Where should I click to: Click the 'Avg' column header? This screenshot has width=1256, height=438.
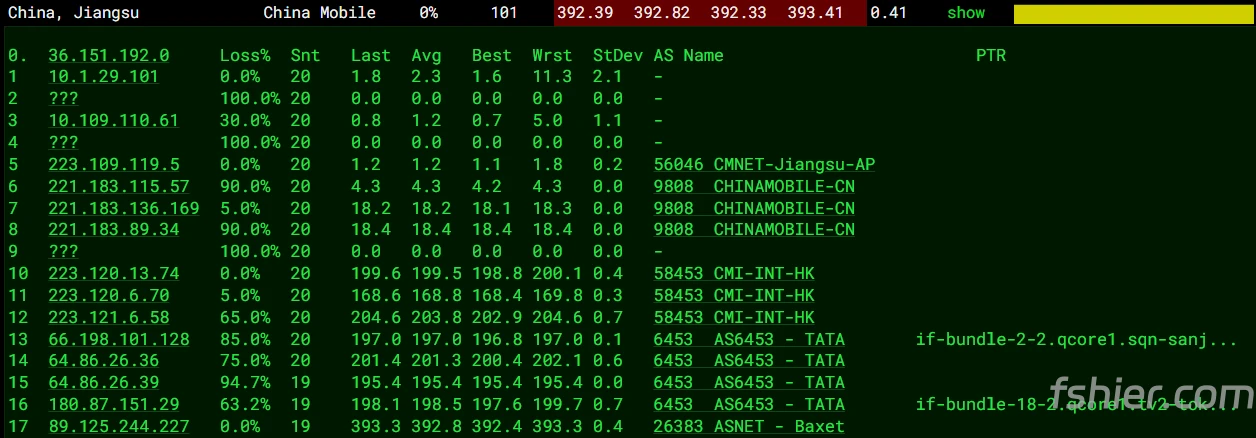[x=427, y=56]
